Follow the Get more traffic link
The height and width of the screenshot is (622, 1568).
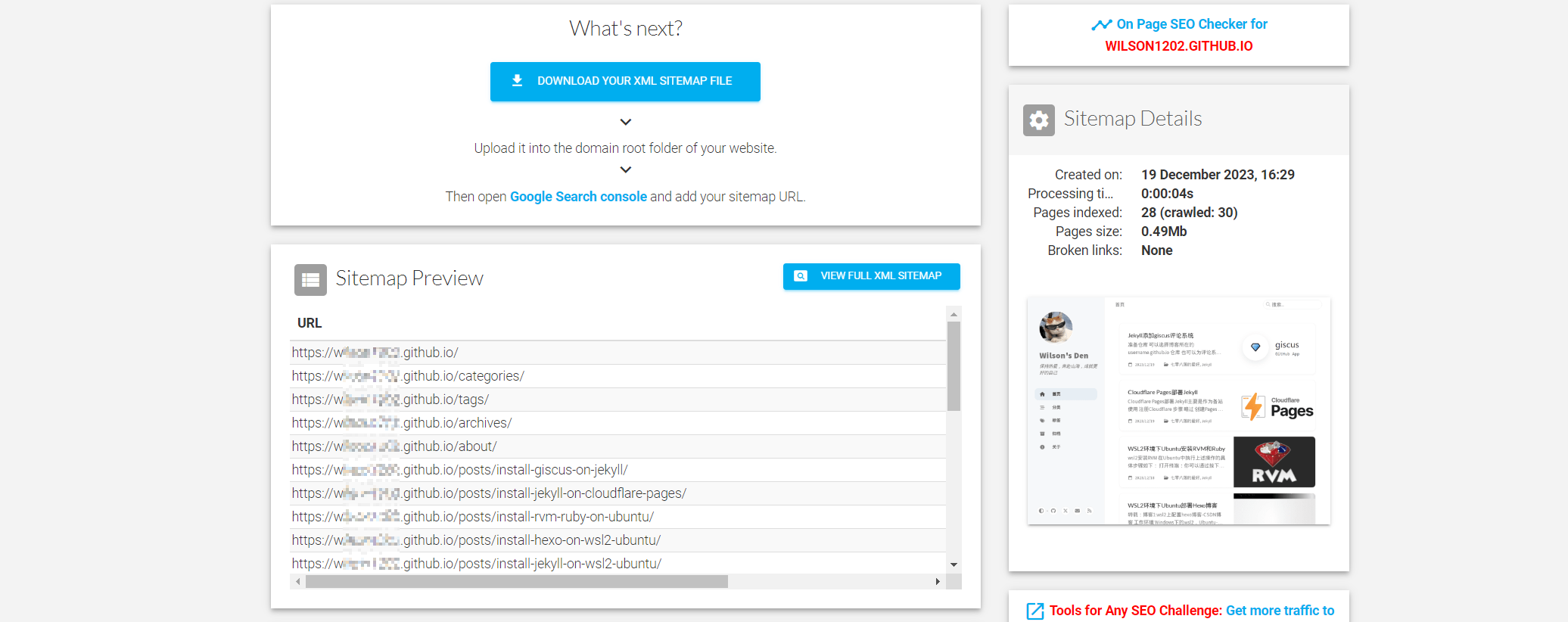[x=1280, y=611]
